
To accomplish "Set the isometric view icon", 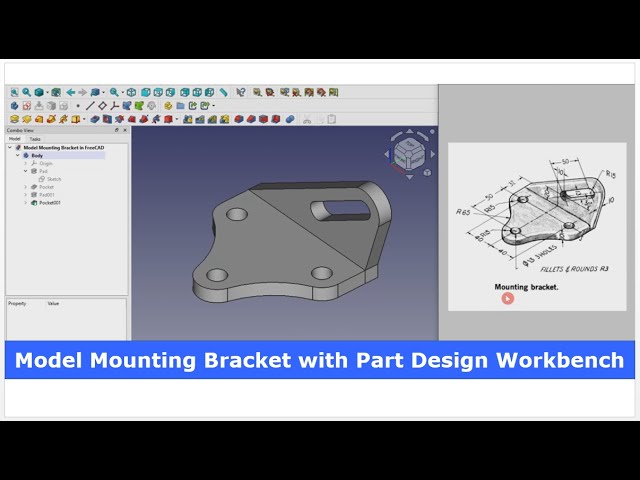I will 131,92.
